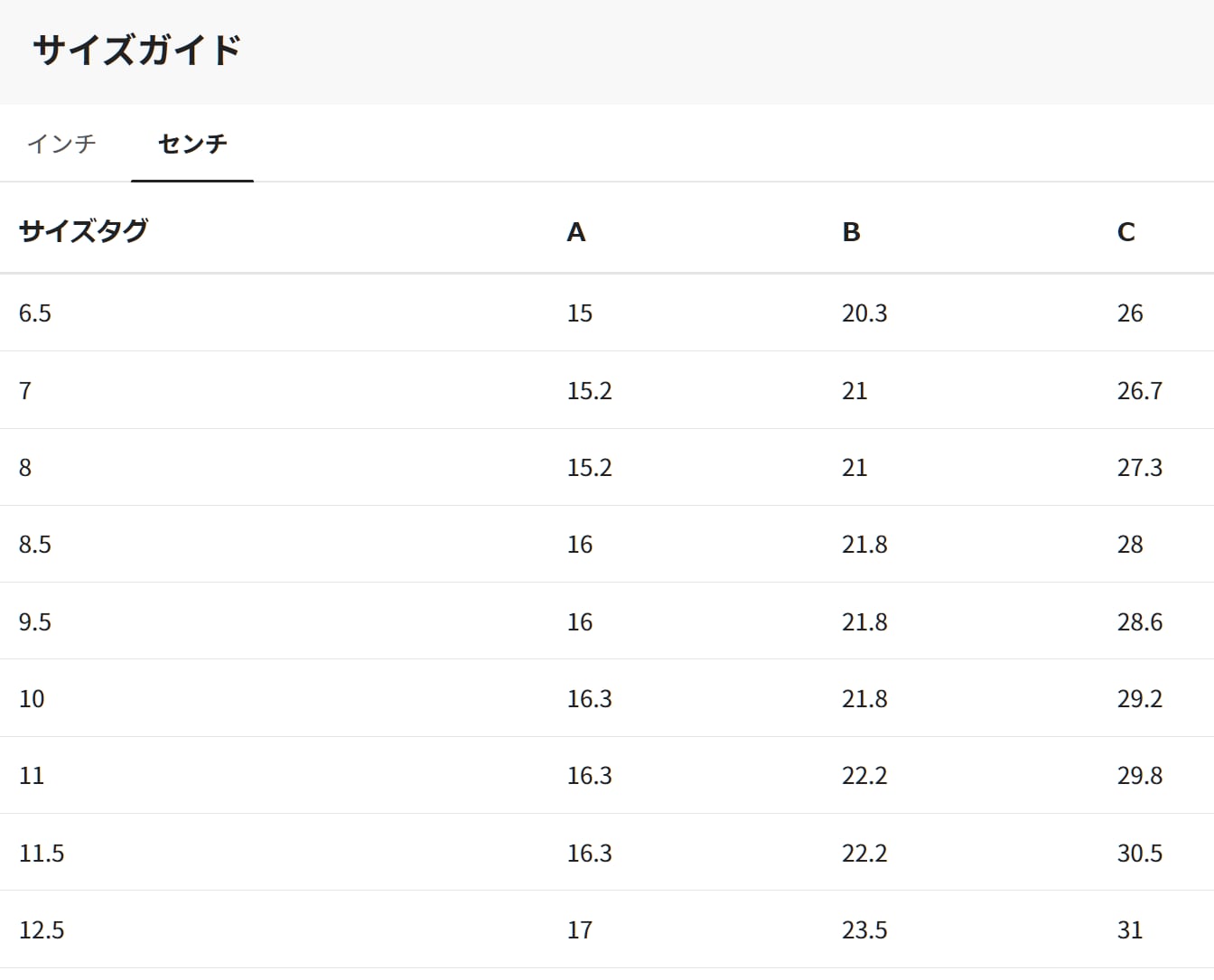Click the サイズタグ column header

83,231
